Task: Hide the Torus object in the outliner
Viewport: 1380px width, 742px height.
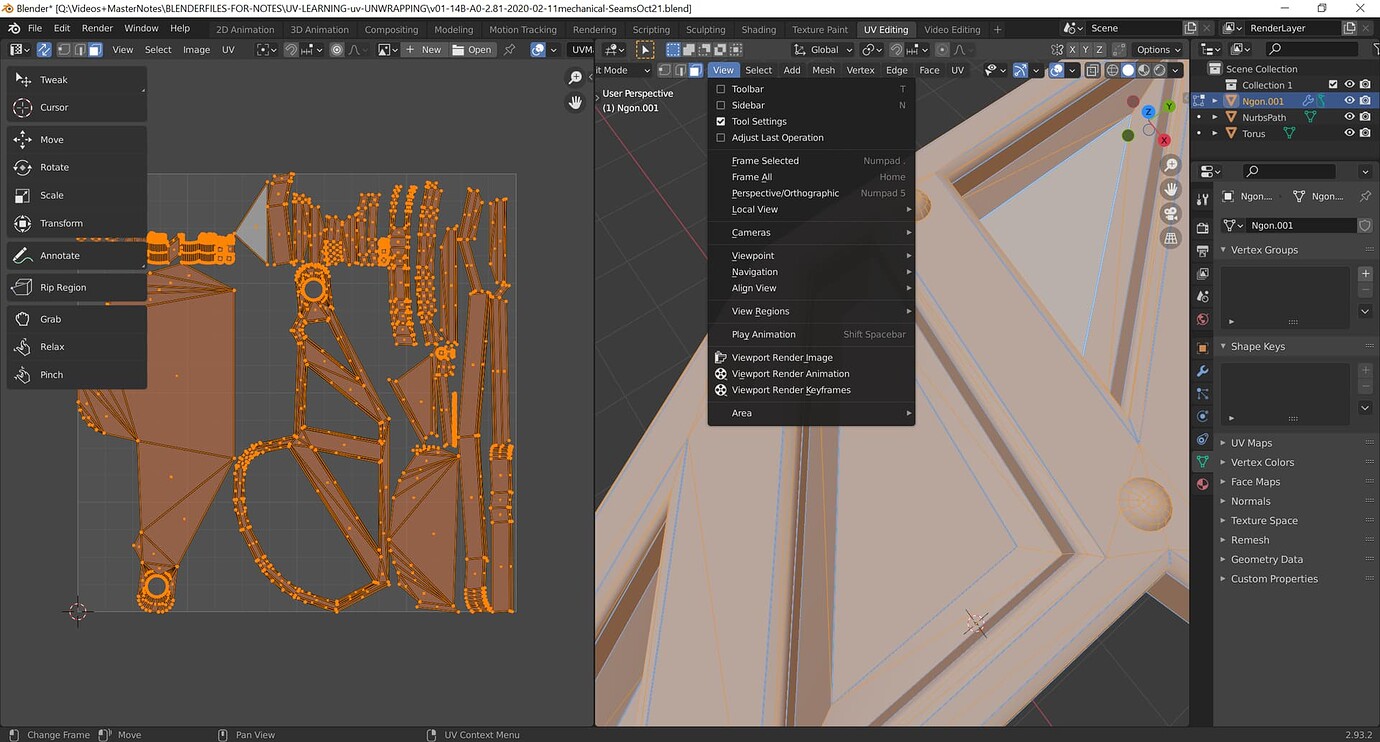Action: tap(1349, 132)
